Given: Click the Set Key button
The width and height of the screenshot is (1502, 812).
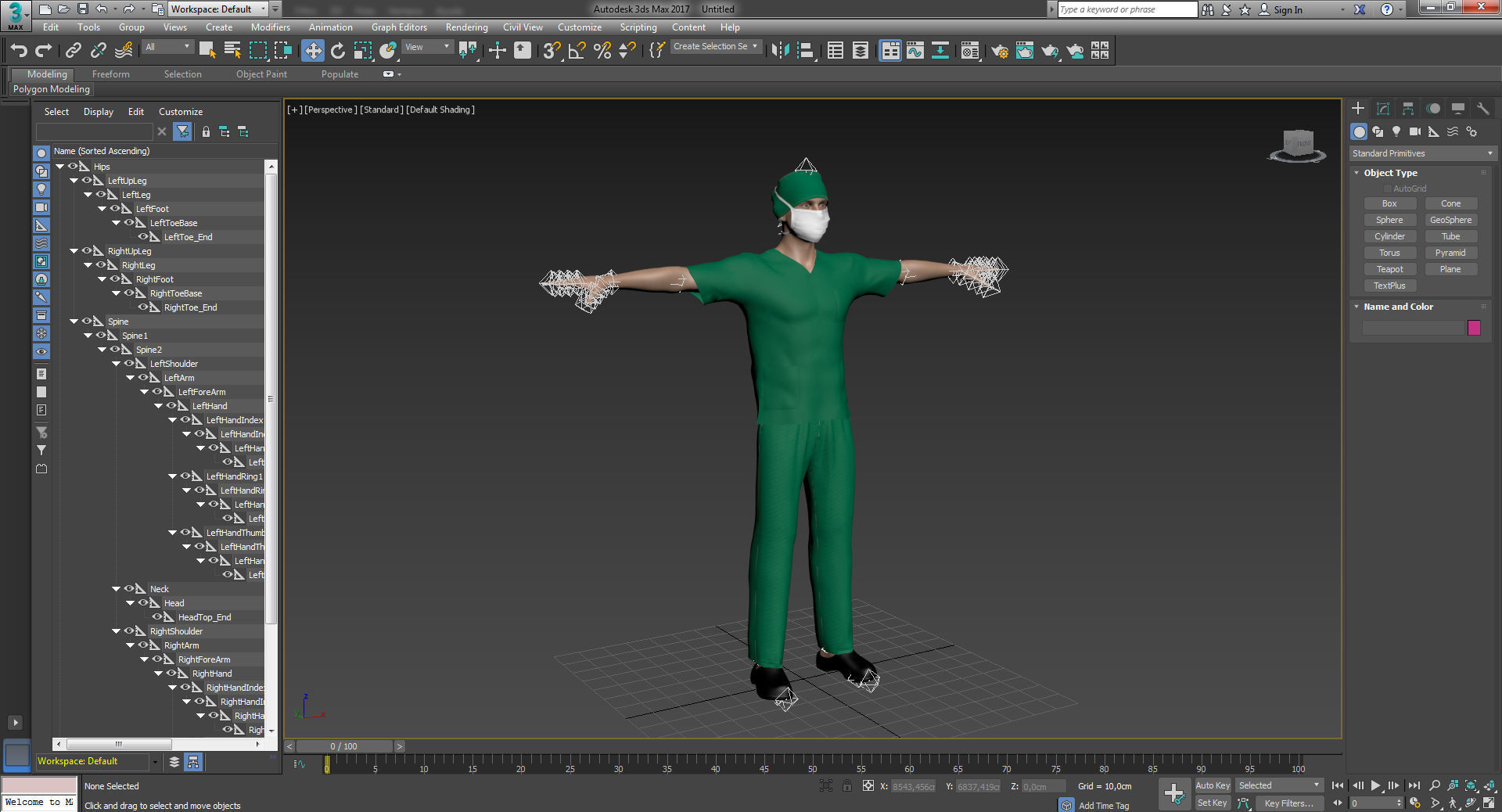Looking at the screenshot, I should [1213, 803].
